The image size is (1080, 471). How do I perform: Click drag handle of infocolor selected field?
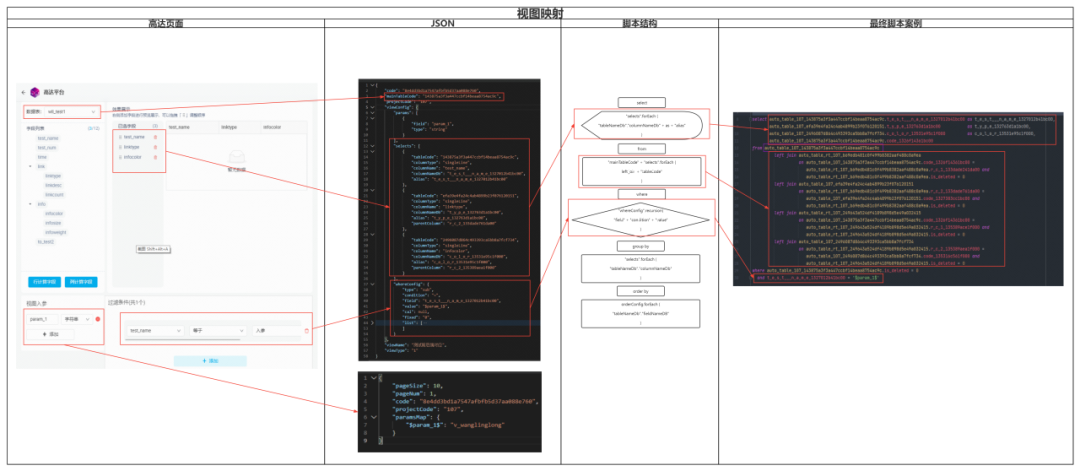click(x=120, y=158)
